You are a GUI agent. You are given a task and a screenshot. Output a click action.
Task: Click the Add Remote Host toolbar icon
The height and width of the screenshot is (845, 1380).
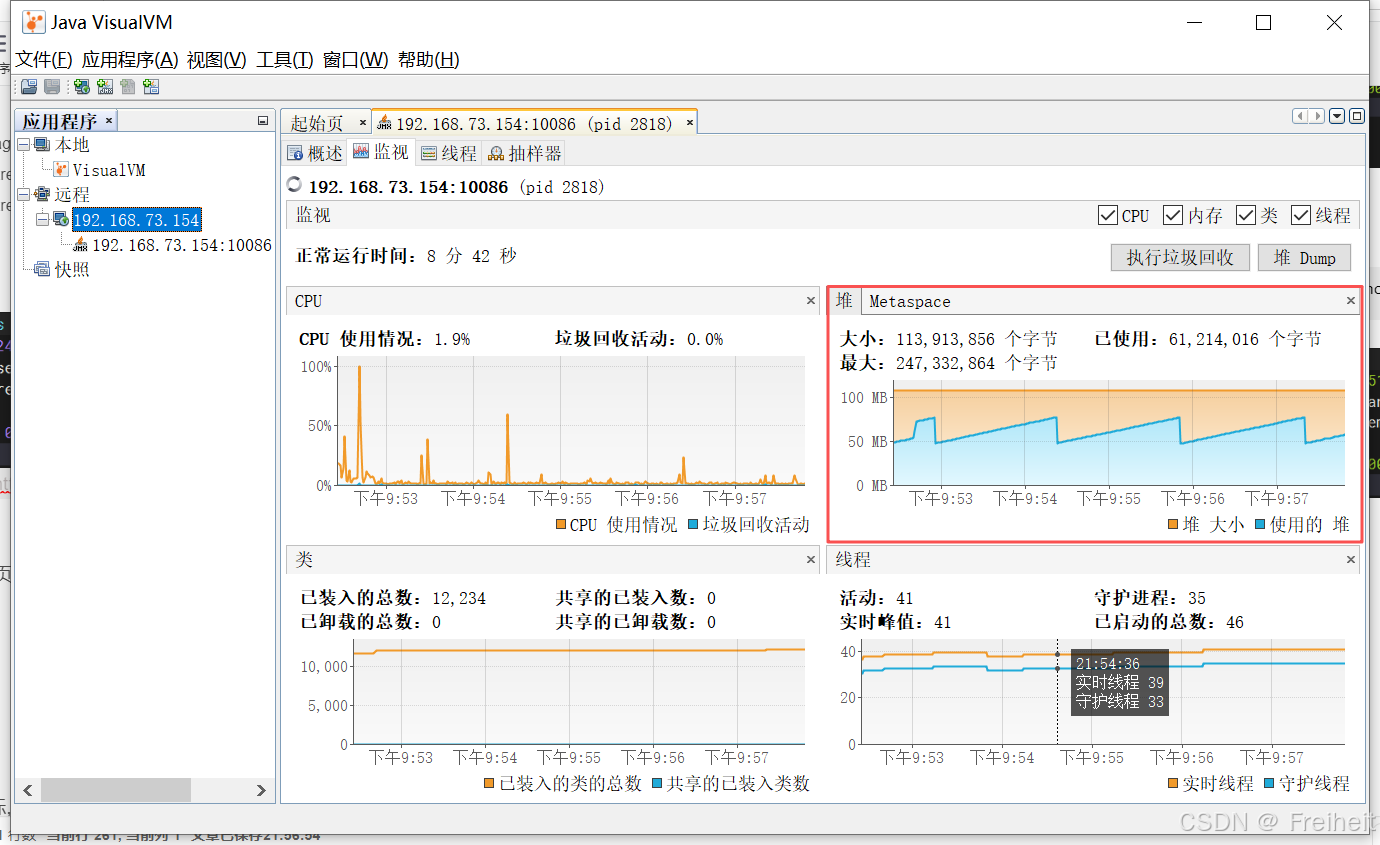click(x=82, y=87)
